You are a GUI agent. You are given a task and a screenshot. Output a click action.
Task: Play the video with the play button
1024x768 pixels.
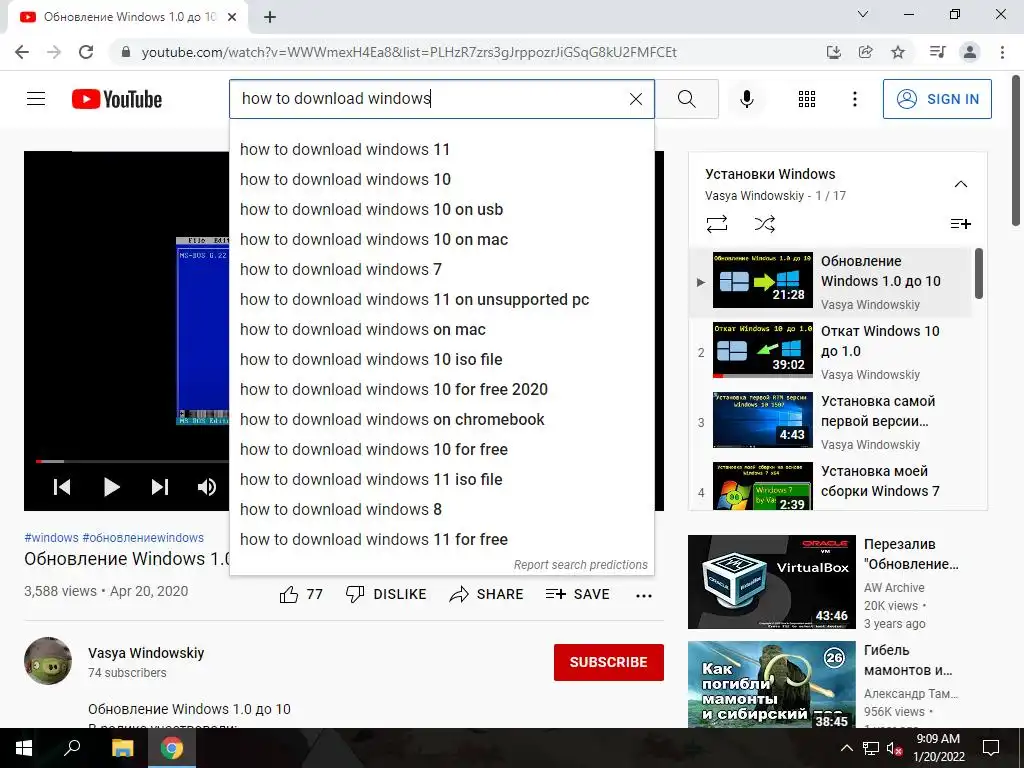(x=112, y=487)
